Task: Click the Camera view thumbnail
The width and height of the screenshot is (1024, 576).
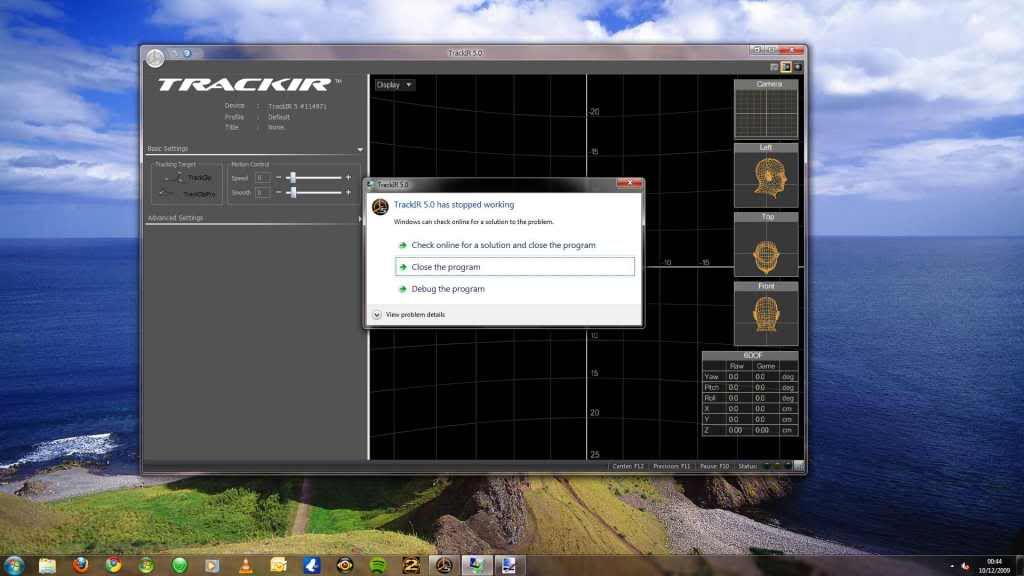Action: (766, 110)
